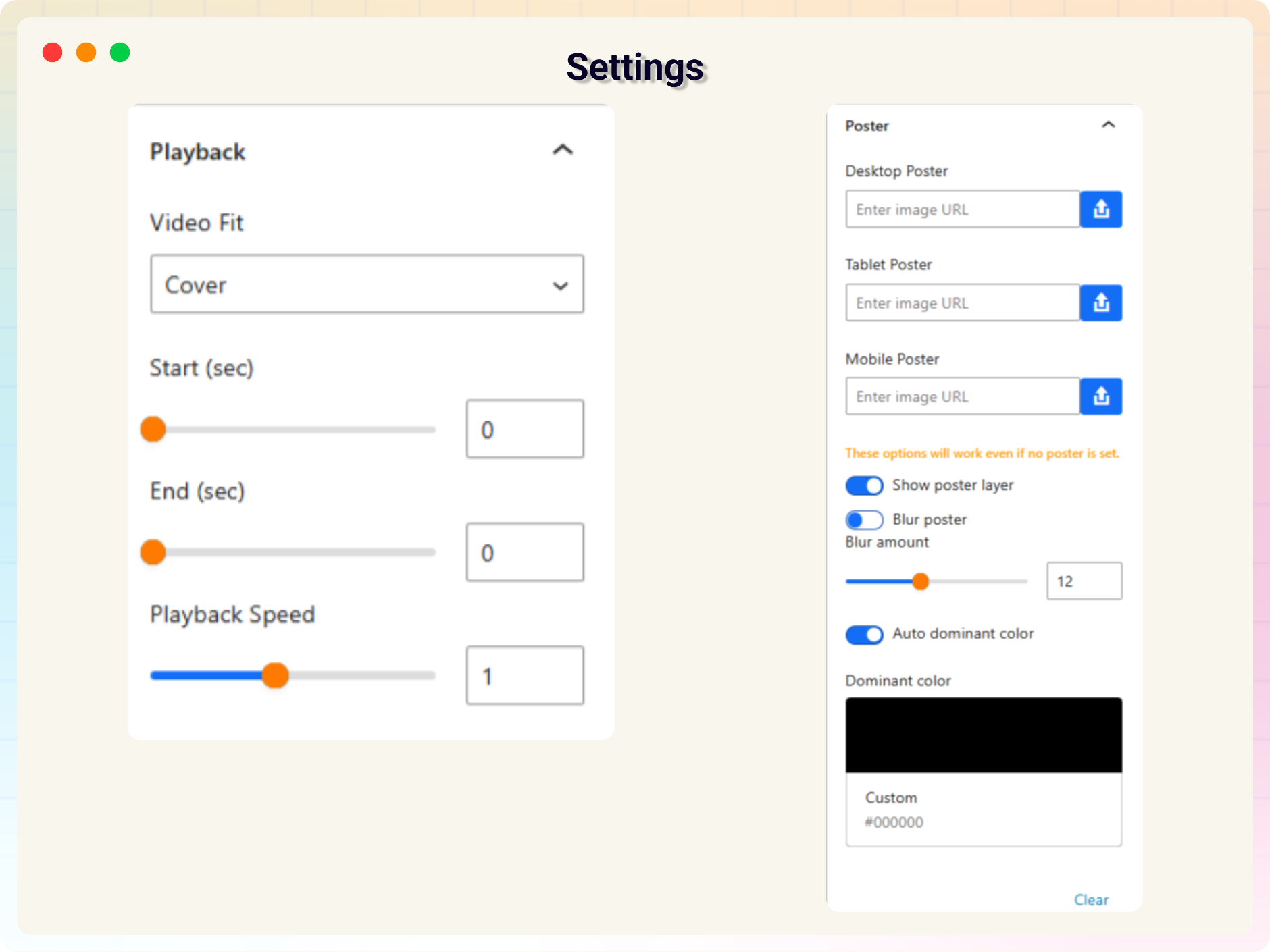Screen dimensions: 1270x952
Task: Focus the Desktop Poster URL field
Action: [962, 209]
